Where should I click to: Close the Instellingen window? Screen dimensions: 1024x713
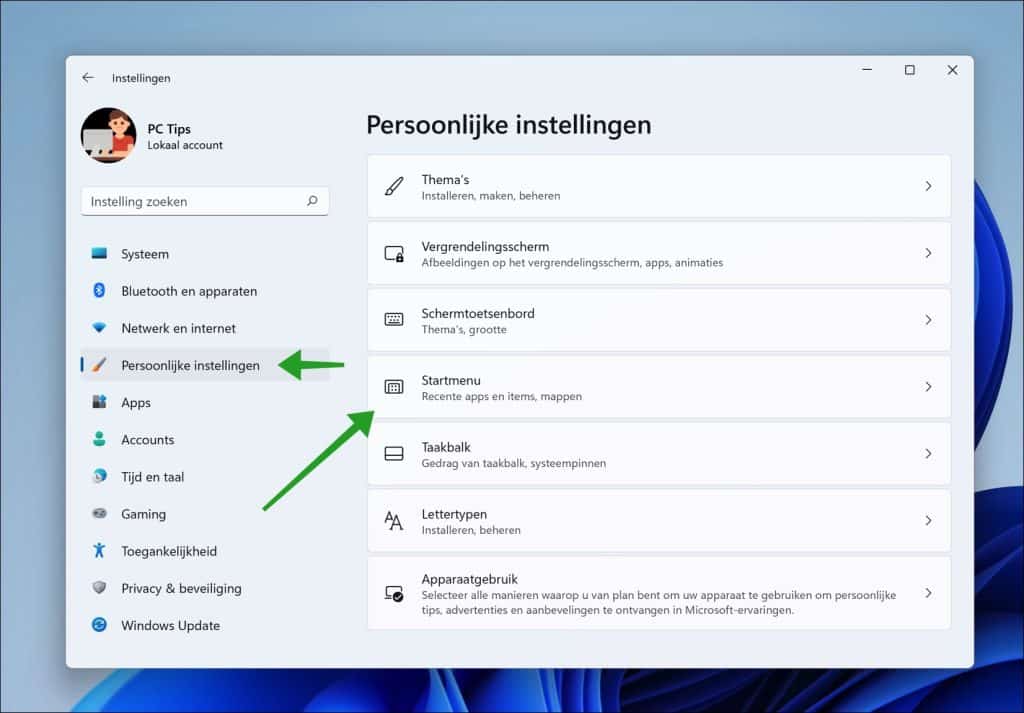point(952,70)
